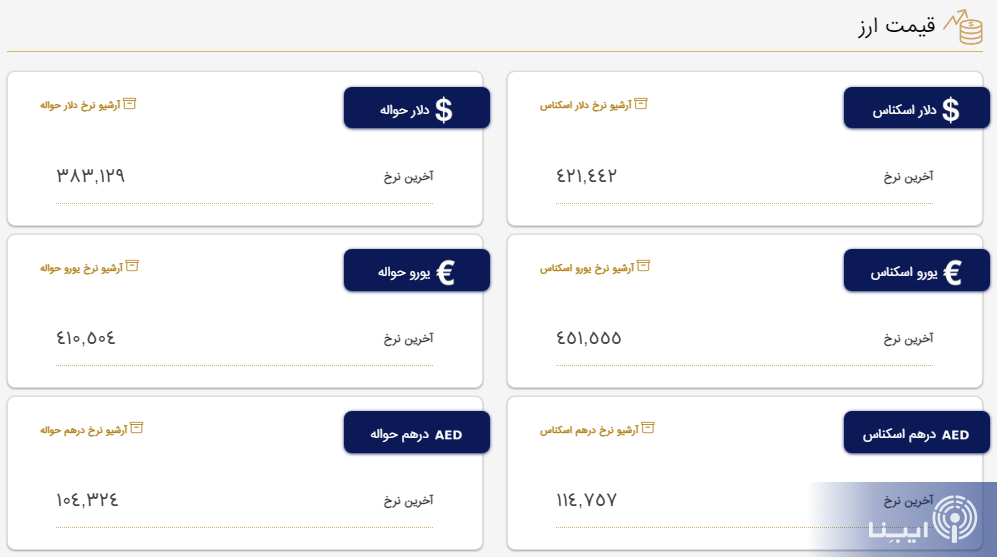Click archive box icon for دلار حواله rate
Viewport: 997px width, 557px height.
[x=130, y=103]
